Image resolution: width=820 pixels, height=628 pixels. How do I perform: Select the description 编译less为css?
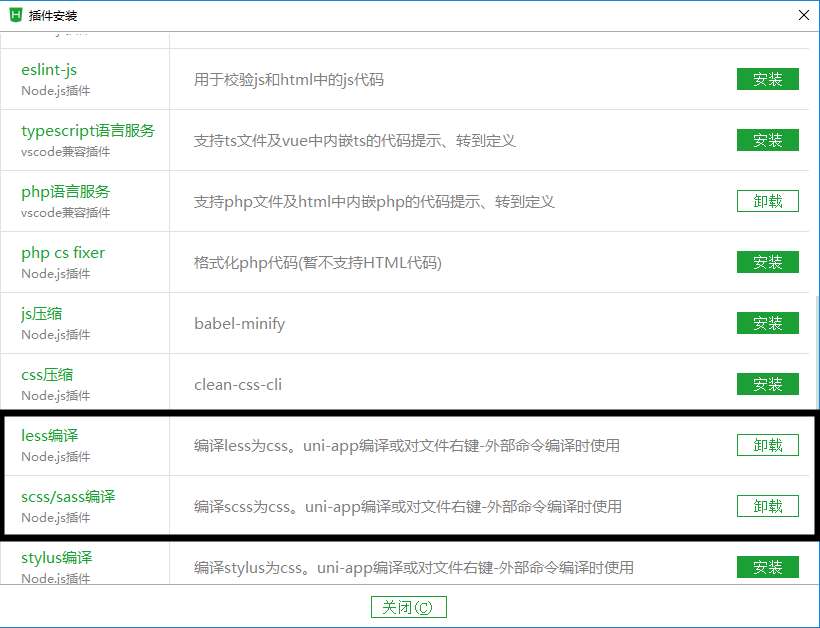tap(406, 446)
